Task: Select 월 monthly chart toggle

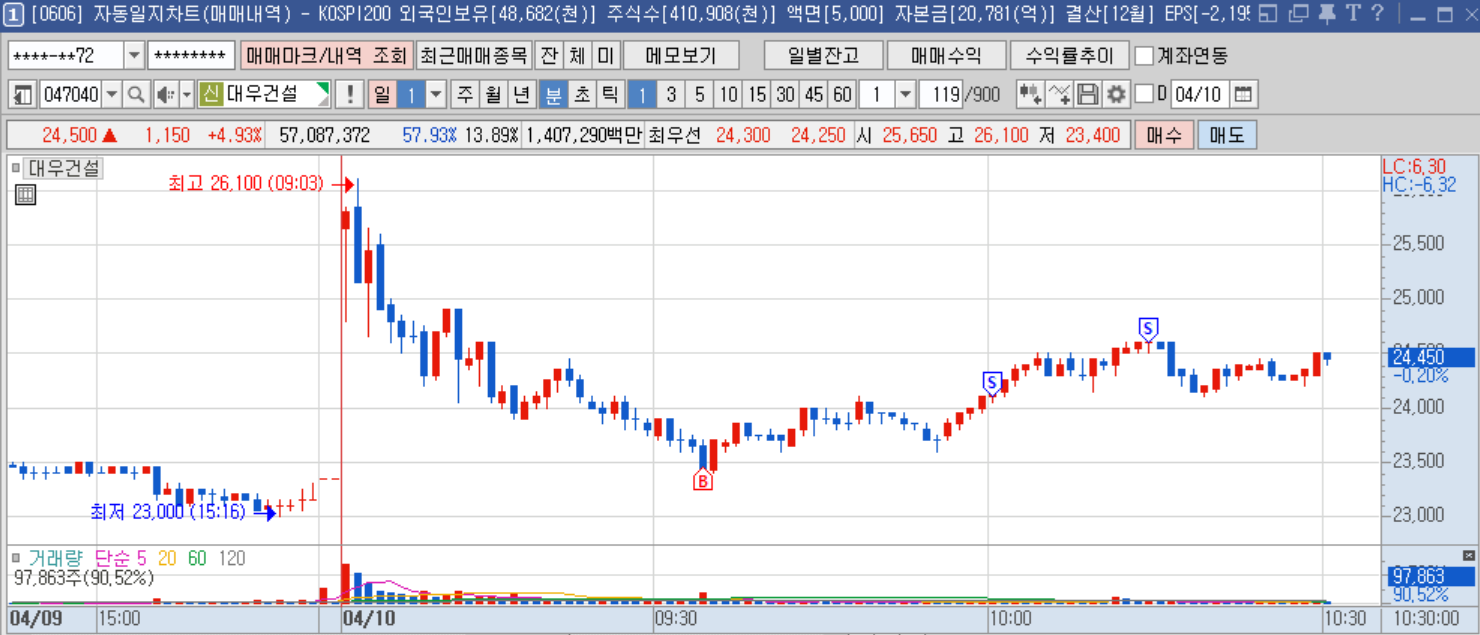Action: pos(493,95)
